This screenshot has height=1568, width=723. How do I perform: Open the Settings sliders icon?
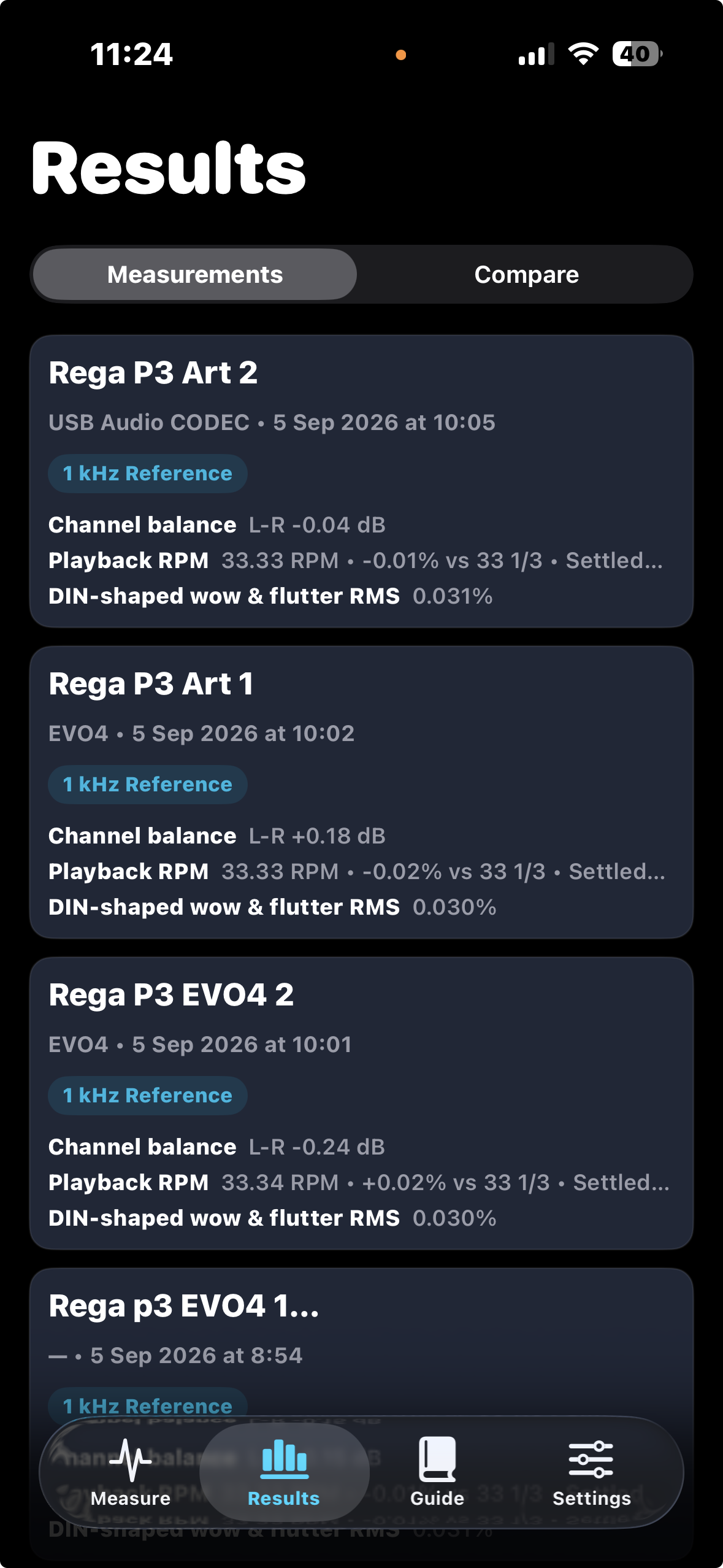pyautogui.click(x=591, y=1459)
